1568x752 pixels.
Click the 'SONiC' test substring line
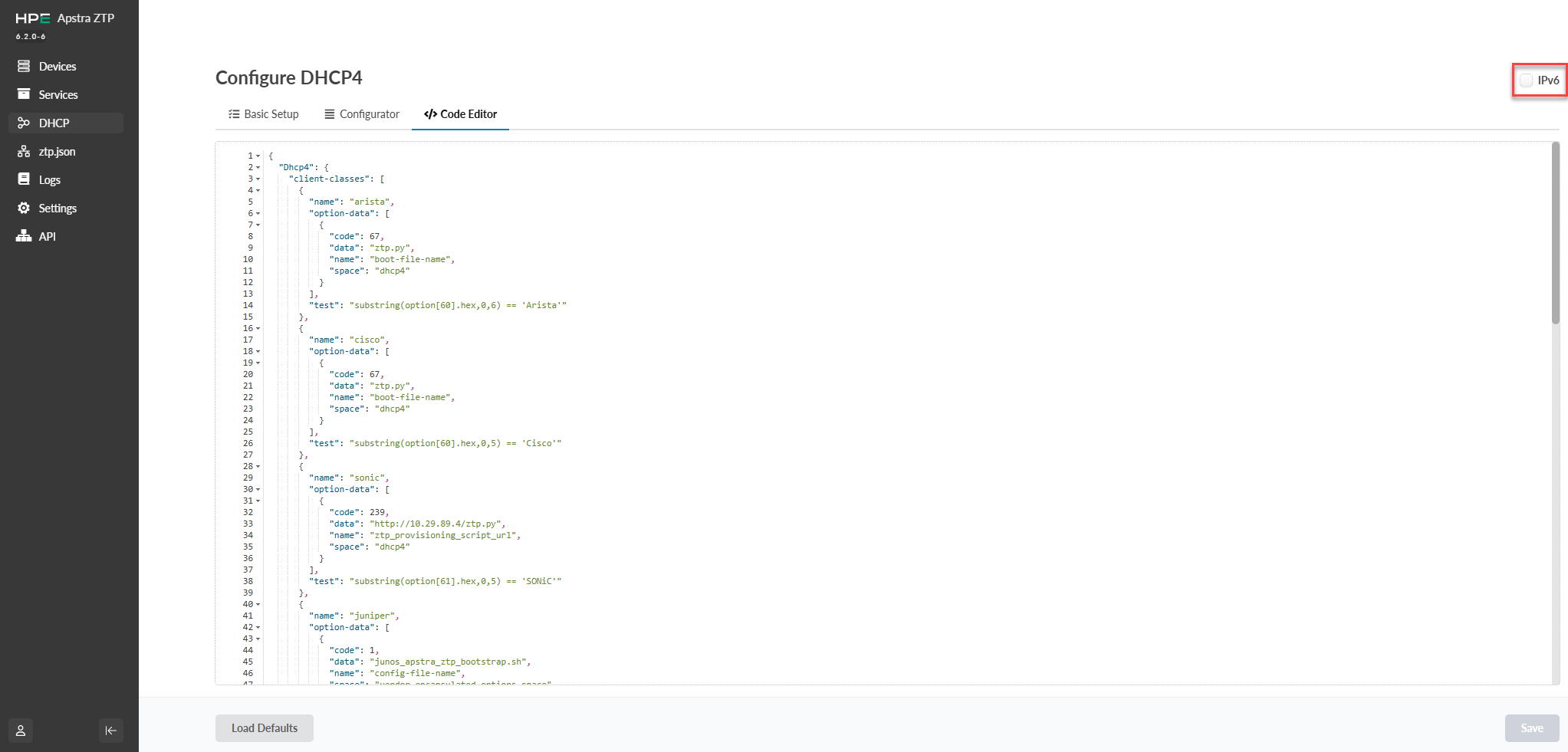pos(436,581)
